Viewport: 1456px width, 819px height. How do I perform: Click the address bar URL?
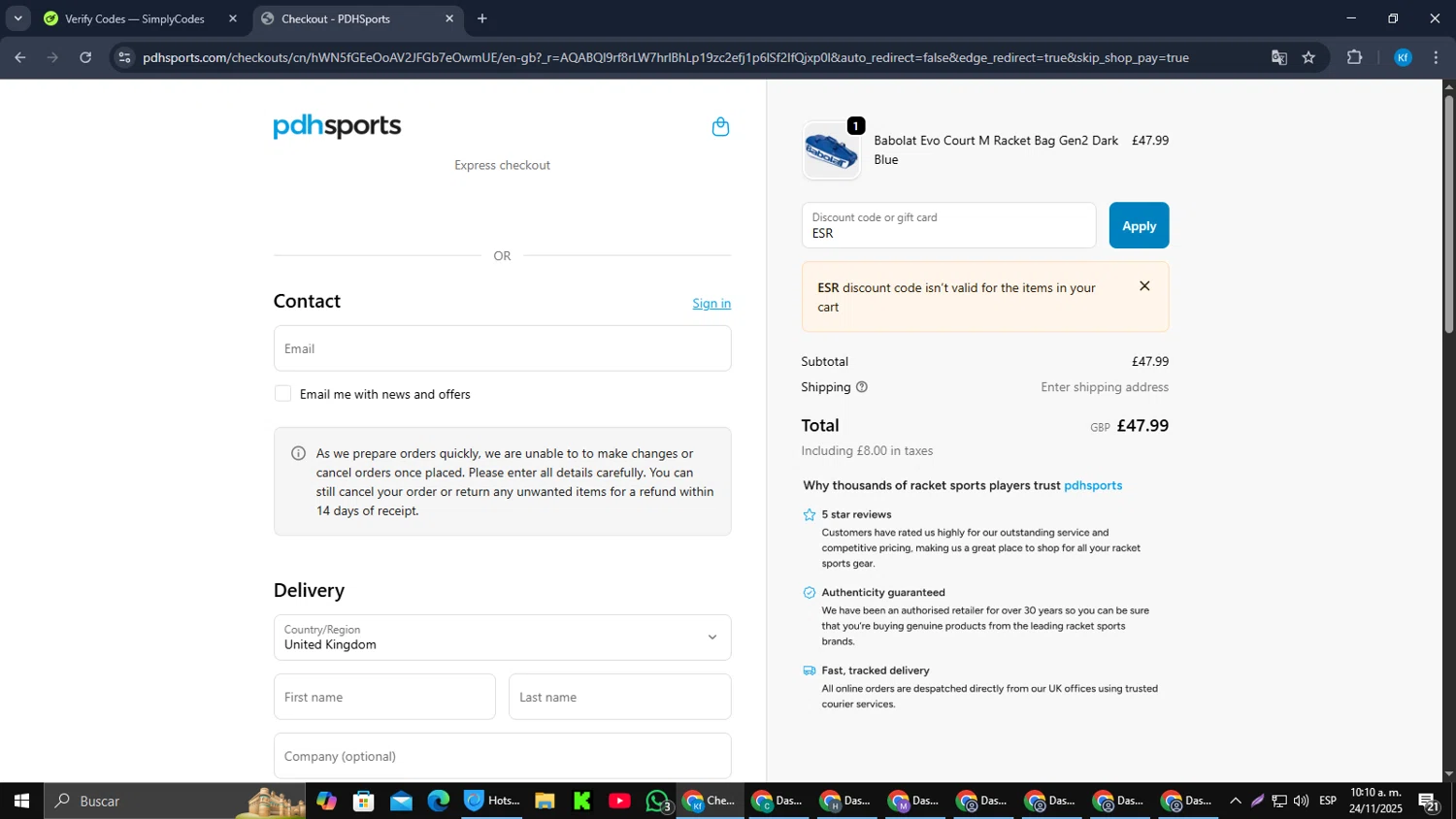(x=666, y=57)
